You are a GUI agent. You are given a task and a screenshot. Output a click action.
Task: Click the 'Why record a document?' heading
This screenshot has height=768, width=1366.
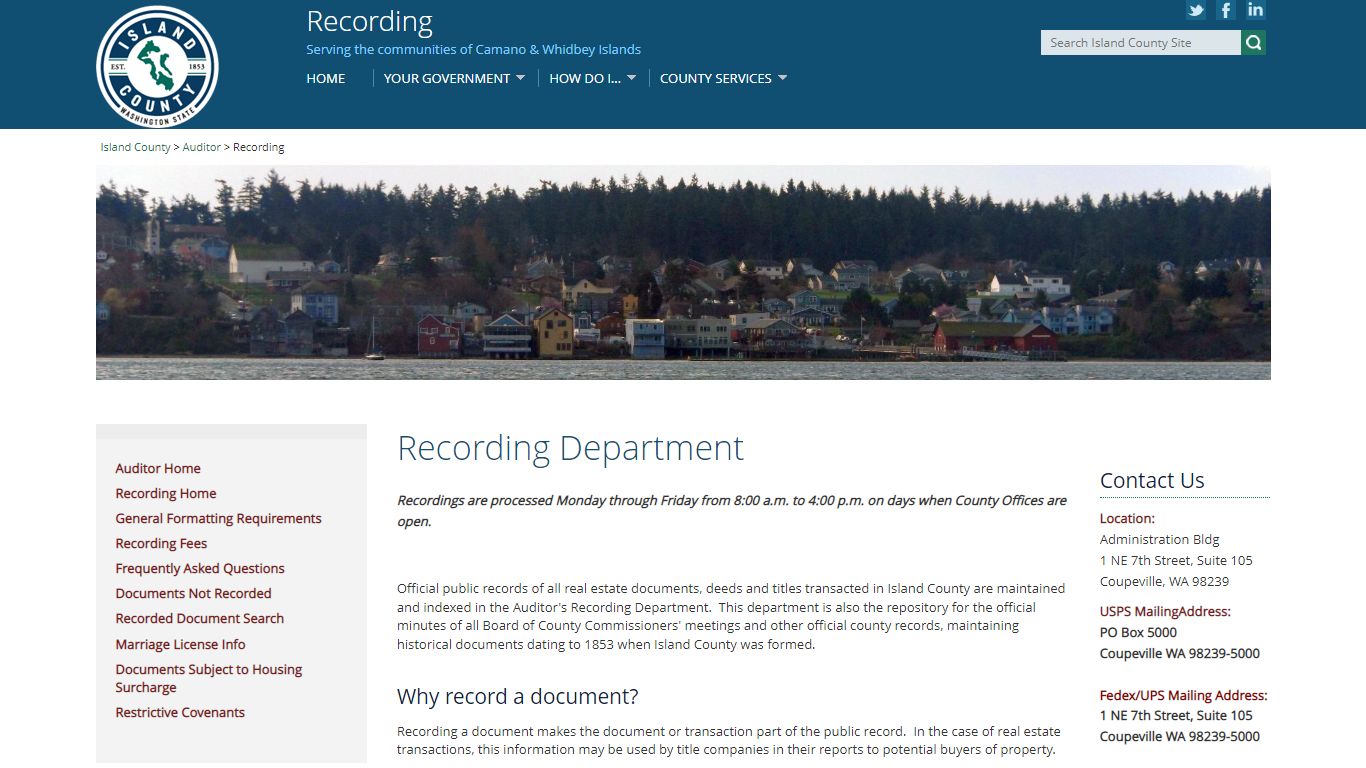517,696
